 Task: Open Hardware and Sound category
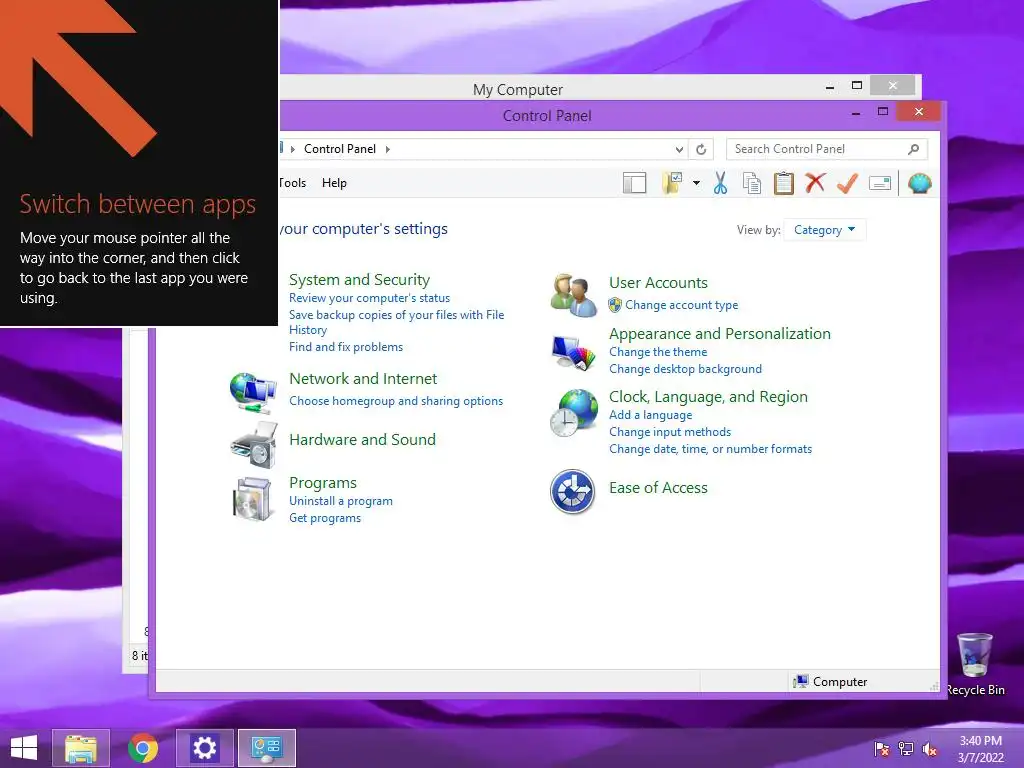pos(362,440)
